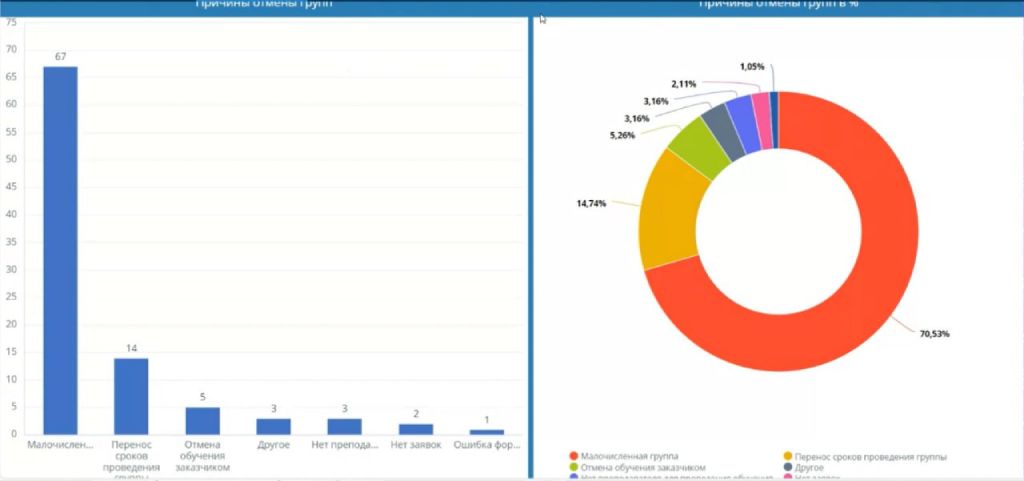Click the red legend dot for Малочисленная группа

click(574, 457)
